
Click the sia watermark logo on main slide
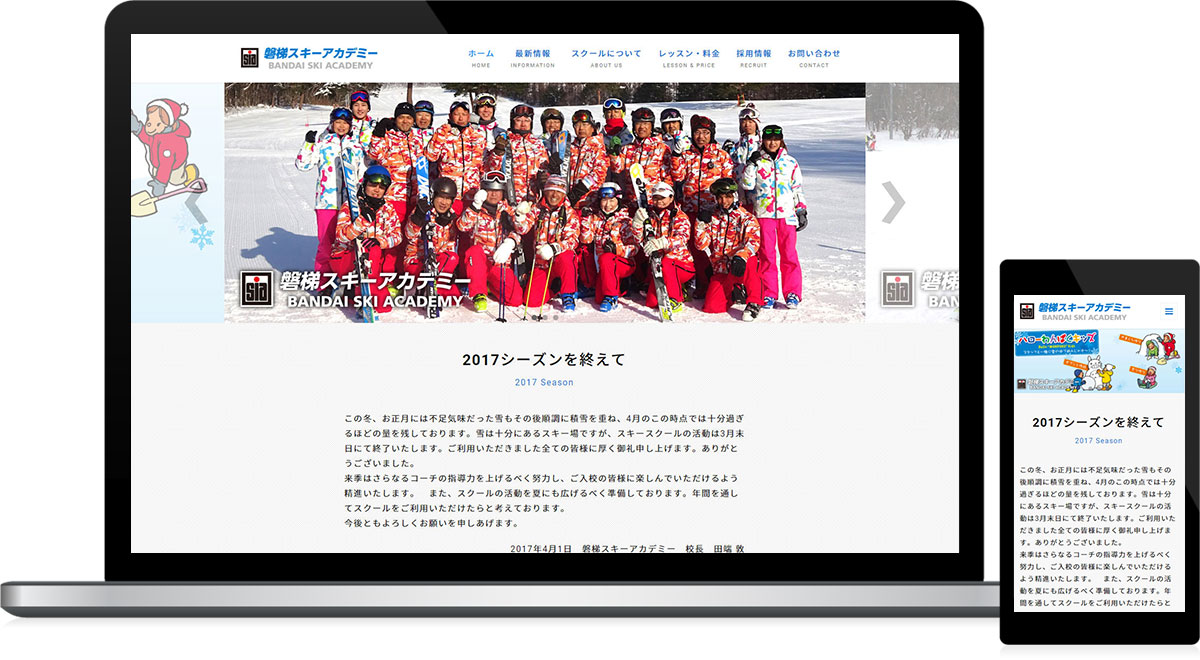point(257,289)
